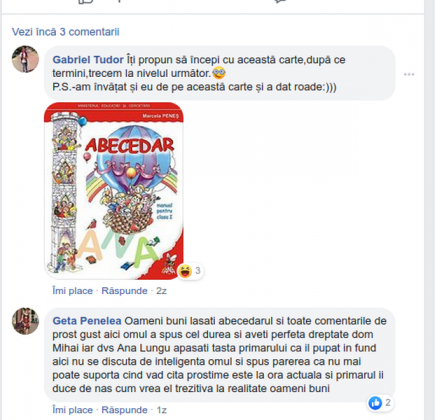The image size is (437, 420).
Task: Click Geta Penelea's comment text bubble
Action: 220,355
